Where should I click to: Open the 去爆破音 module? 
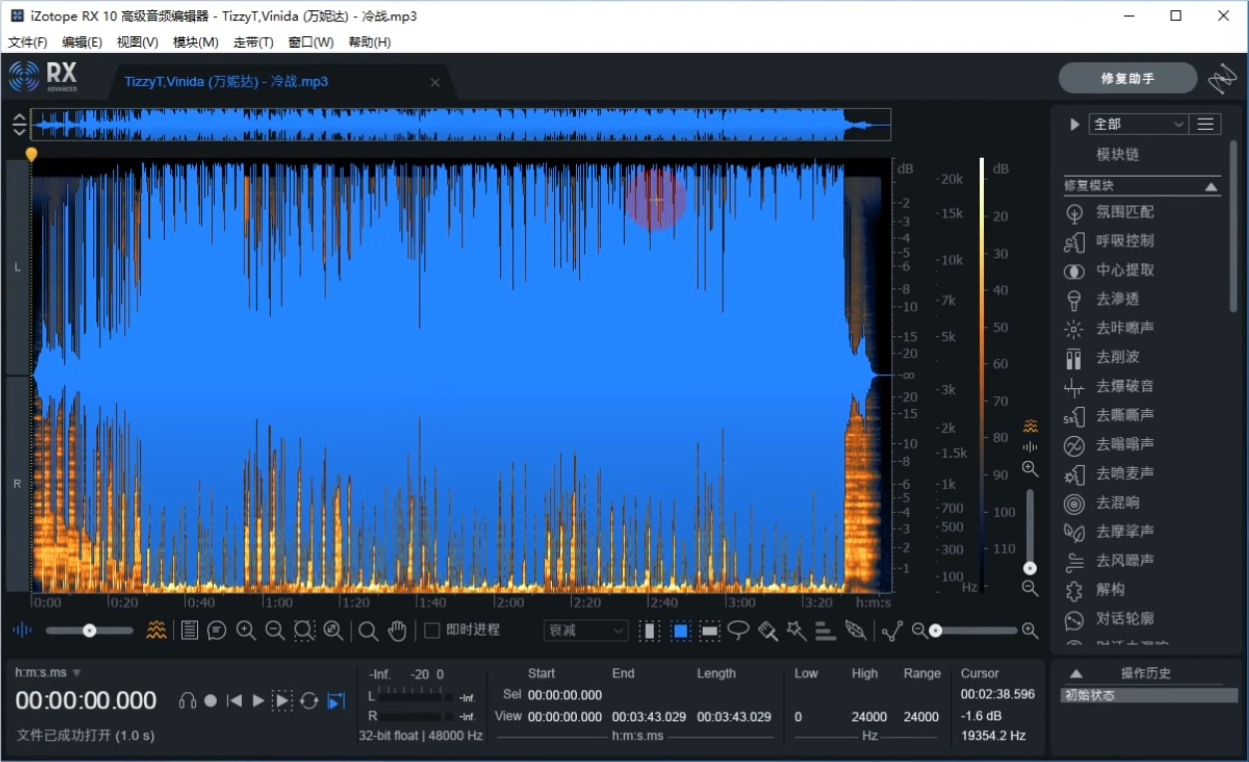1124,386
